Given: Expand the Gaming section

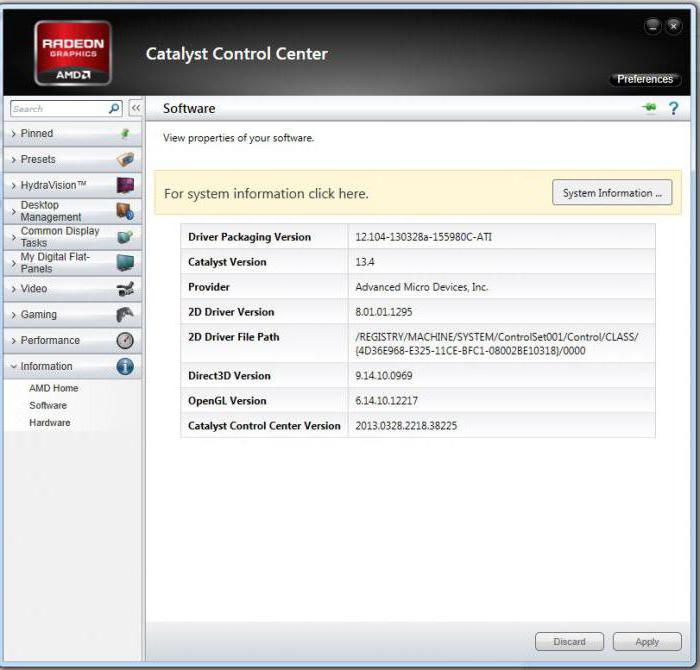Looking at the screenshot, I should point(72,315).
